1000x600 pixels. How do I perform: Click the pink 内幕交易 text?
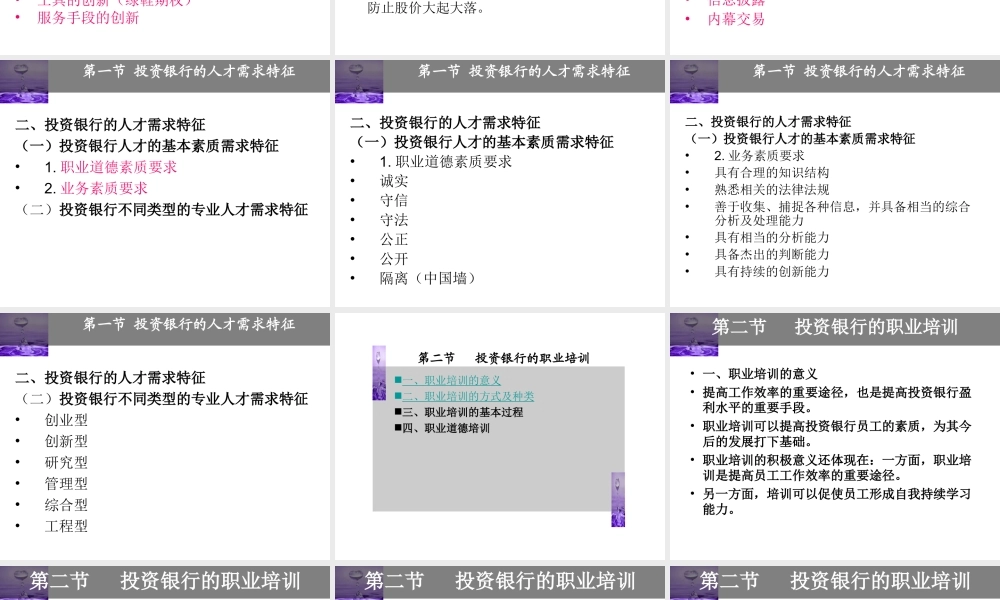(737, 17)
